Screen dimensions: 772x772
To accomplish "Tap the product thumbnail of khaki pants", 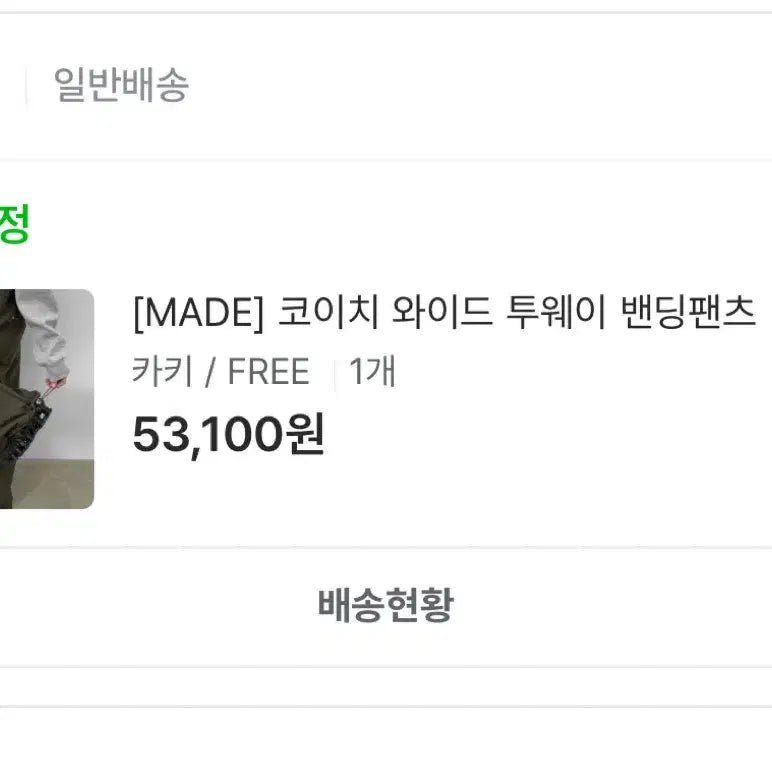I will pos(46,398).
